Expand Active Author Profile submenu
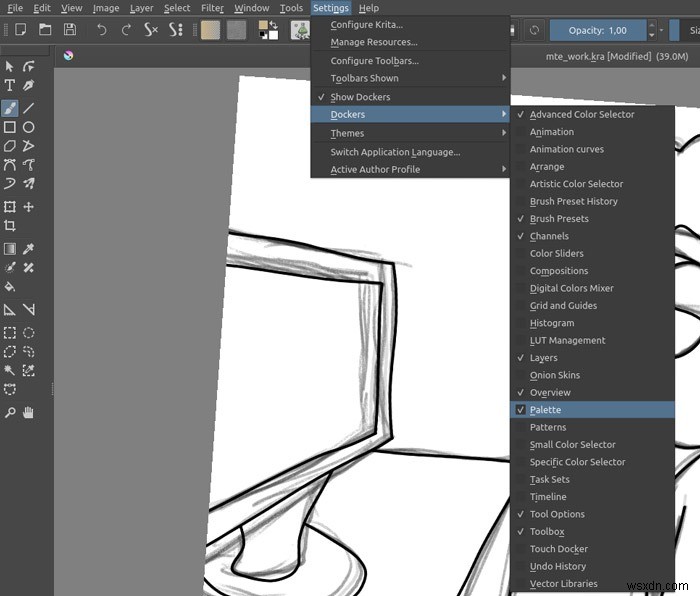The height and width of the screenshot is (596, 700). point(410,169)
